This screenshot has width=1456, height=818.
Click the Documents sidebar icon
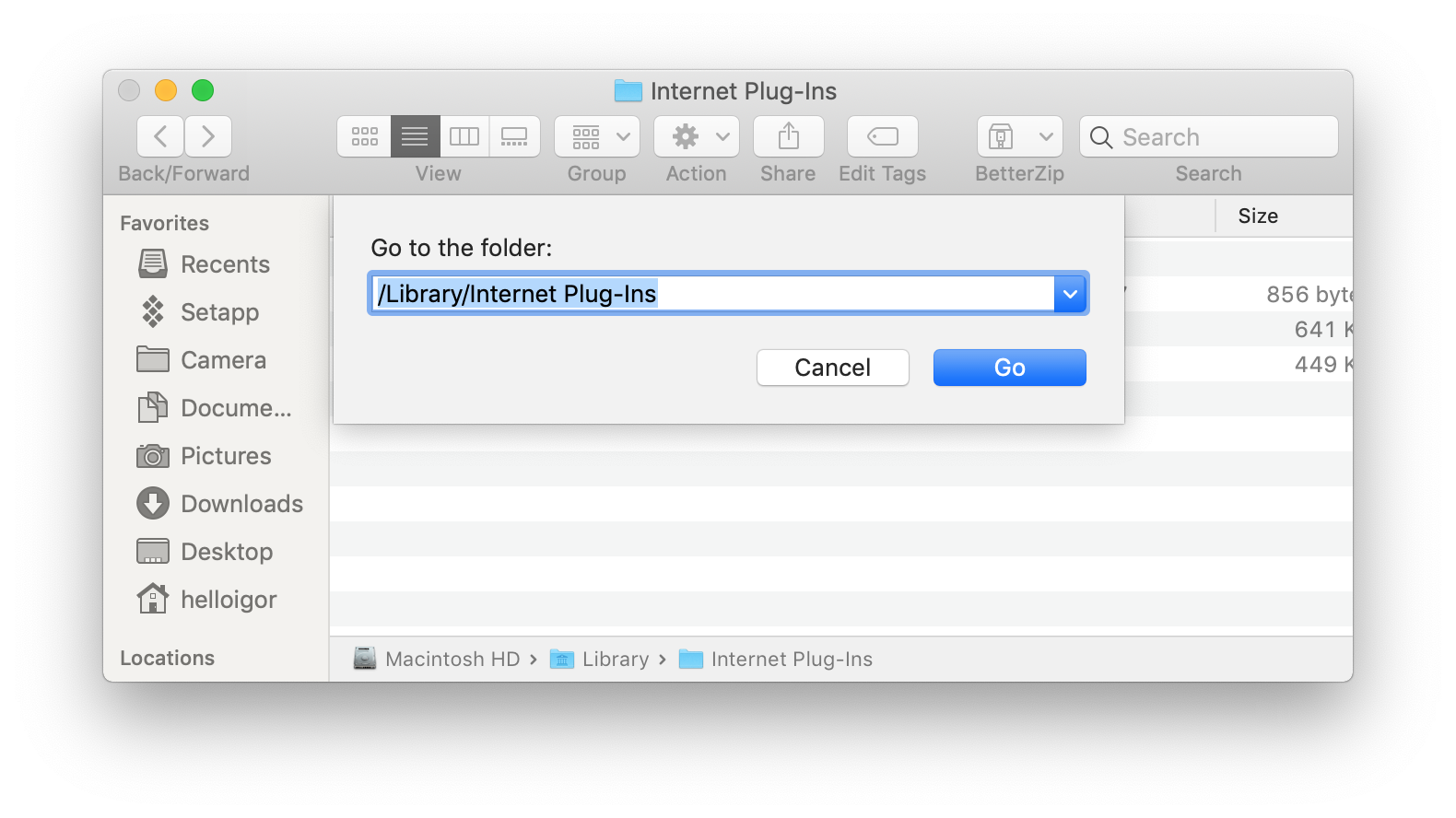tap(153, 407)
